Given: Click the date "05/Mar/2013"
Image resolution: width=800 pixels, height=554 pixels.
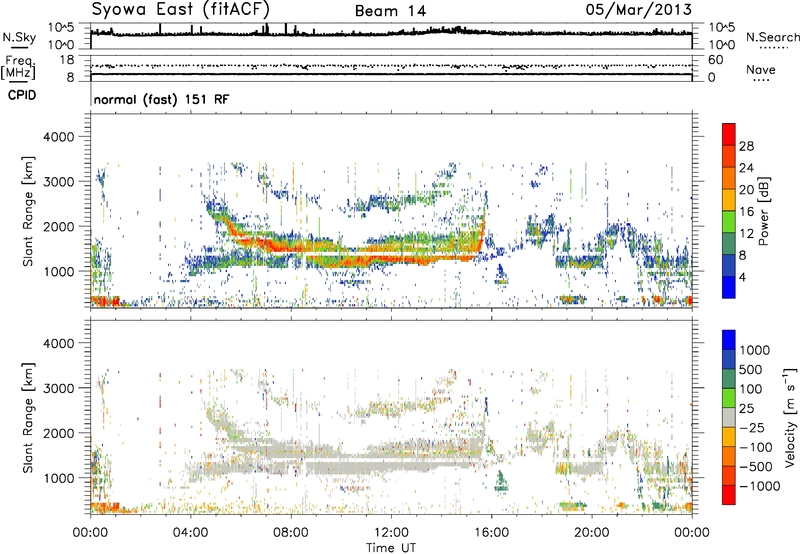Looking at the screenshot, I should (638, 9).
